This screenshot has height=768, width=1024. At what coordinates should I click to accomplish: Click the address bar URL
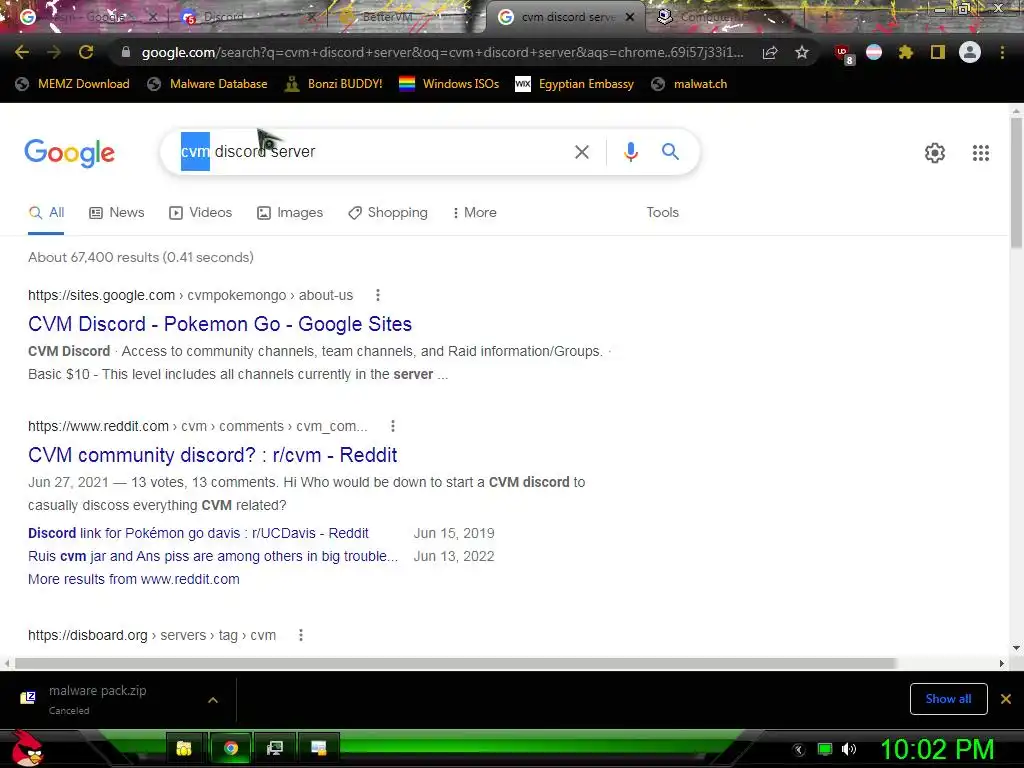coord(442,53)
